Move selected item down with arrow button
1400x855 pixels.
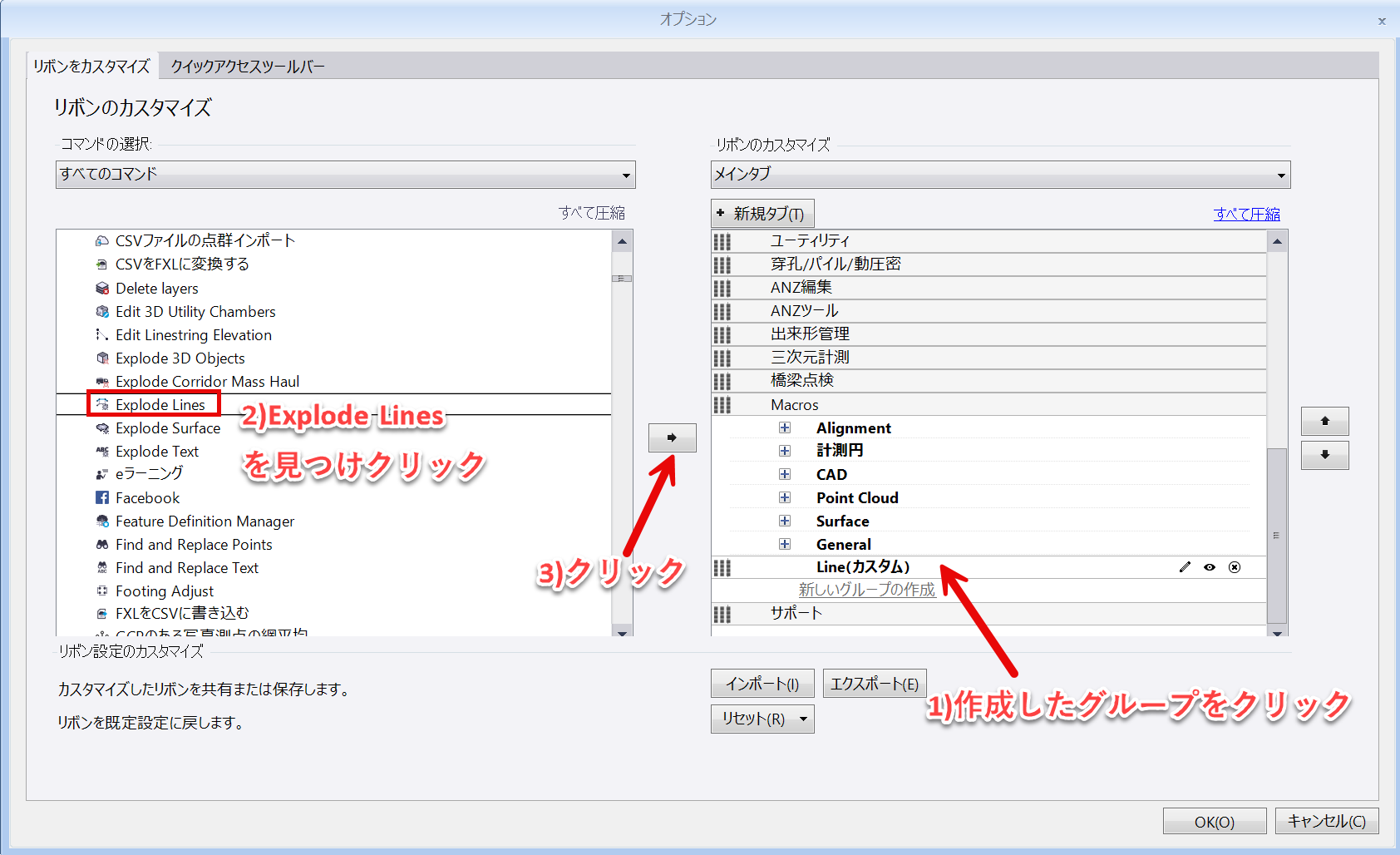[x=1325, y=456]
